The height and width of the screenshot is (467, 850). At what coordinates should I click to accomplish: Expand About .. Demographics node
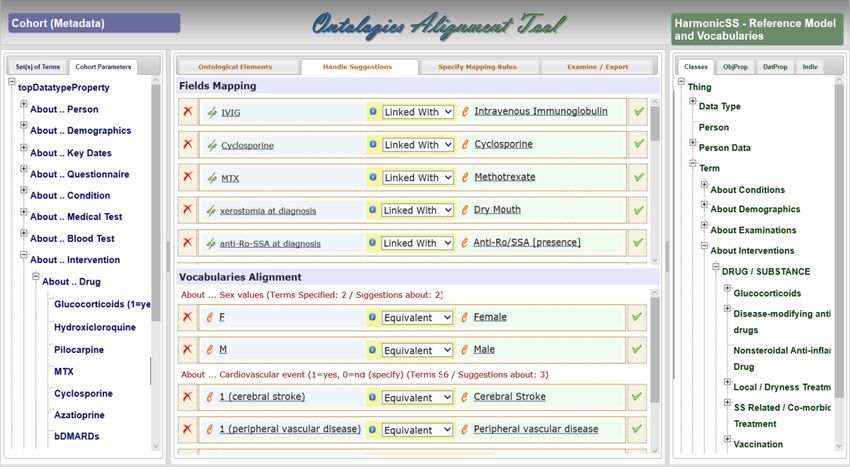pyautogui.click(x=23, y=125)
